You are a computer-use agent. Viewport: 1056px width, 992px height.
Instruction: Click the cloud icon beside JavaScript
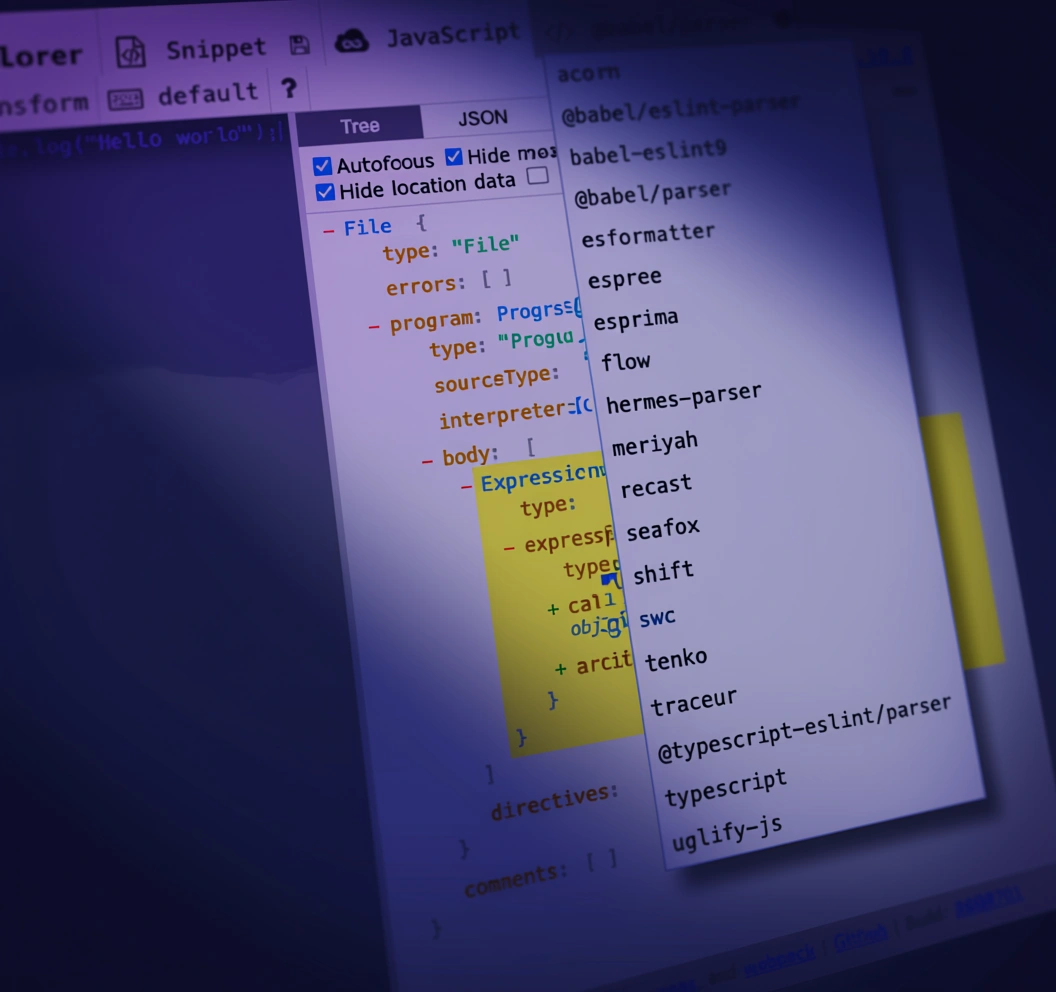coord(352,40)
